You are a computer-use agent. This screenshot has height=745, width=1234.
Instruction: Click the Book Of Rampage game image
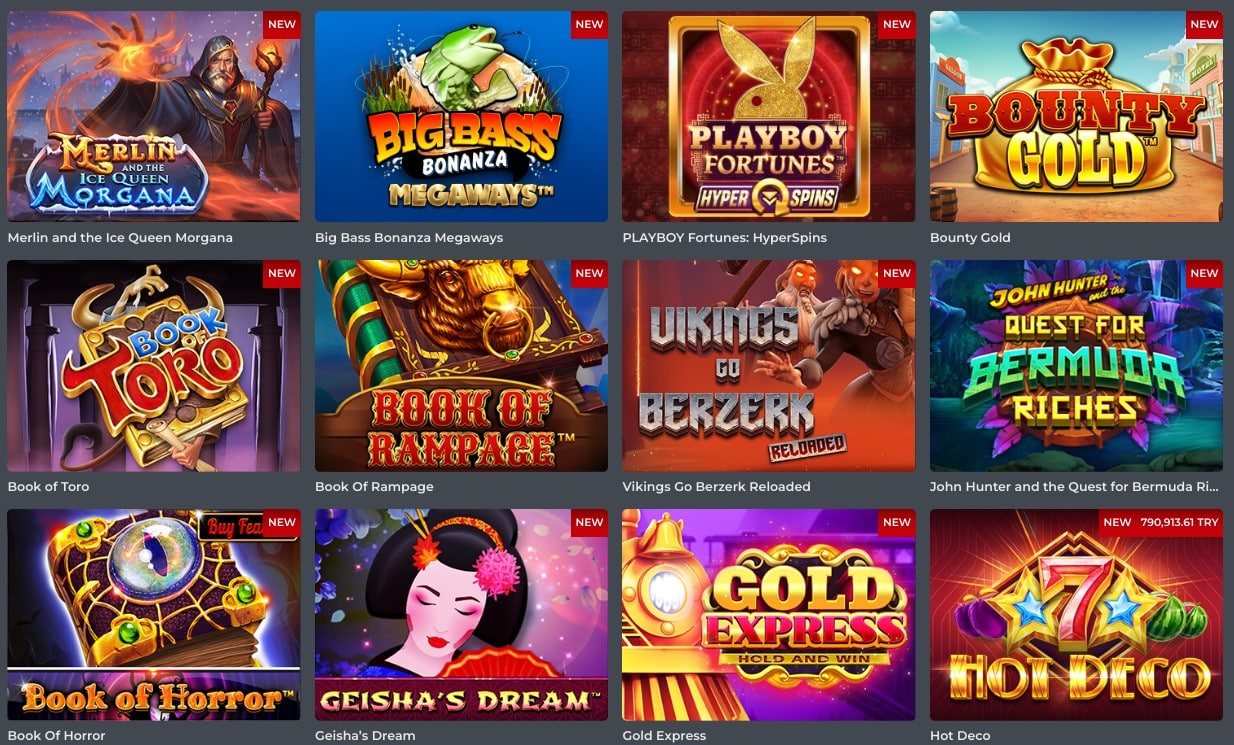pos(461,366)
